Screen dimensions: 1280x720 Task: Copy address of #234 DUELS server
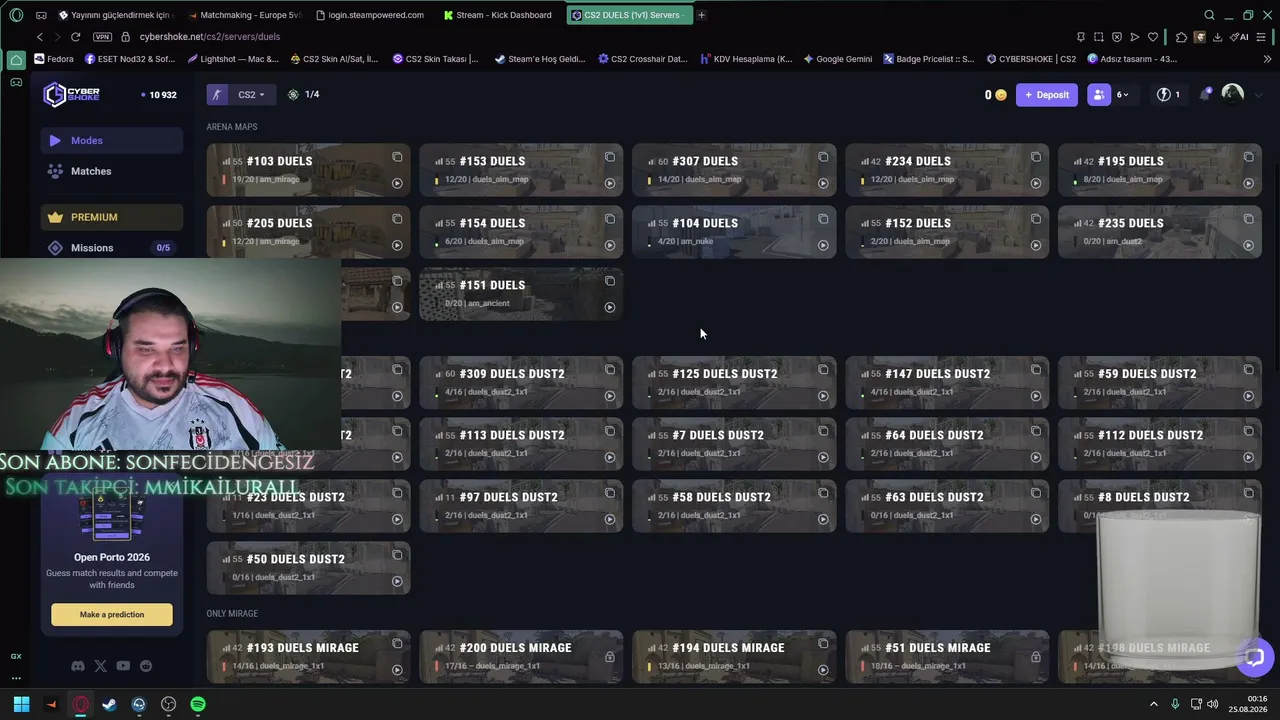[x=1036, y=157]
